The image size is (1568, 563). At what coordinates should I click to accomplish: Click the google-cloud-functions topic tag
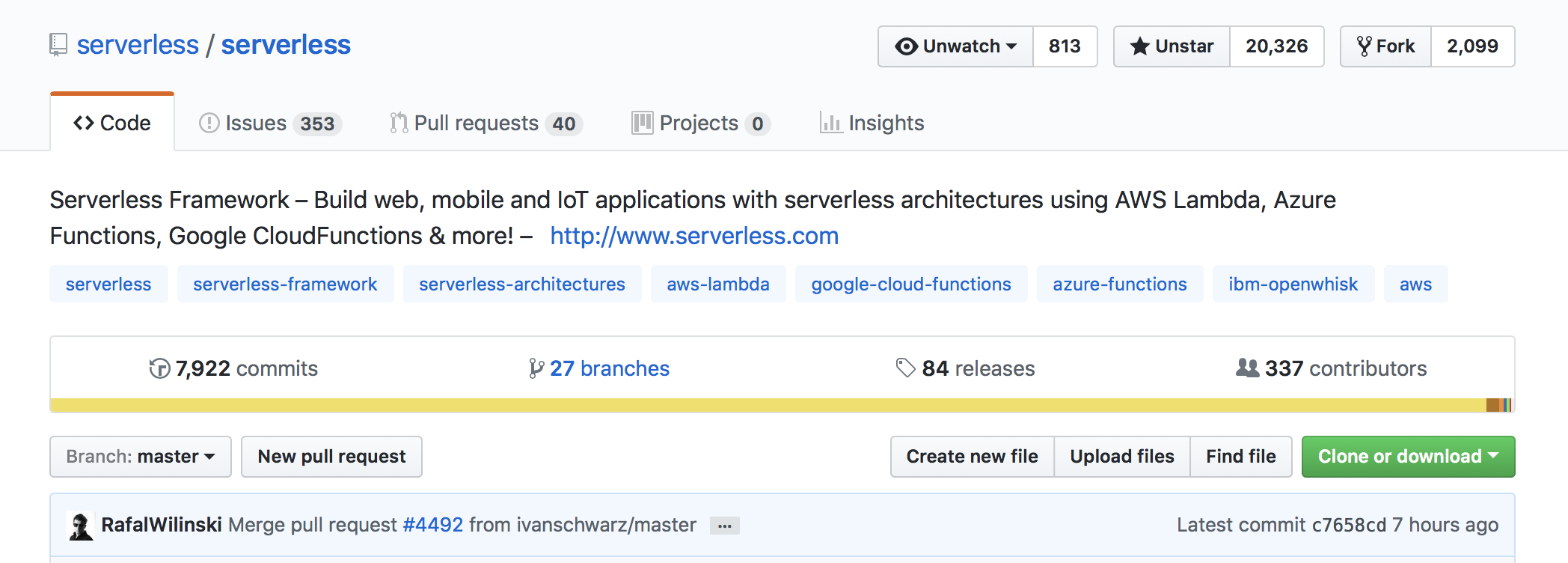point(911,284)
